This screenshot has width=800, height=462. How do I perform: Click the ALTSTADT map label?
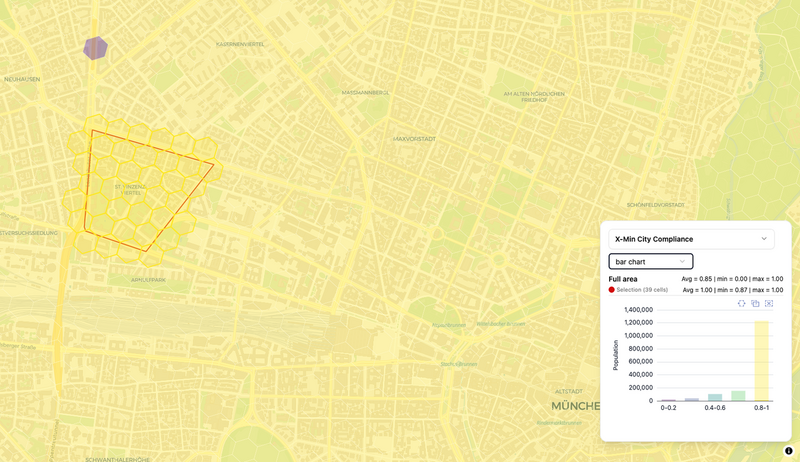coord(569,392)
